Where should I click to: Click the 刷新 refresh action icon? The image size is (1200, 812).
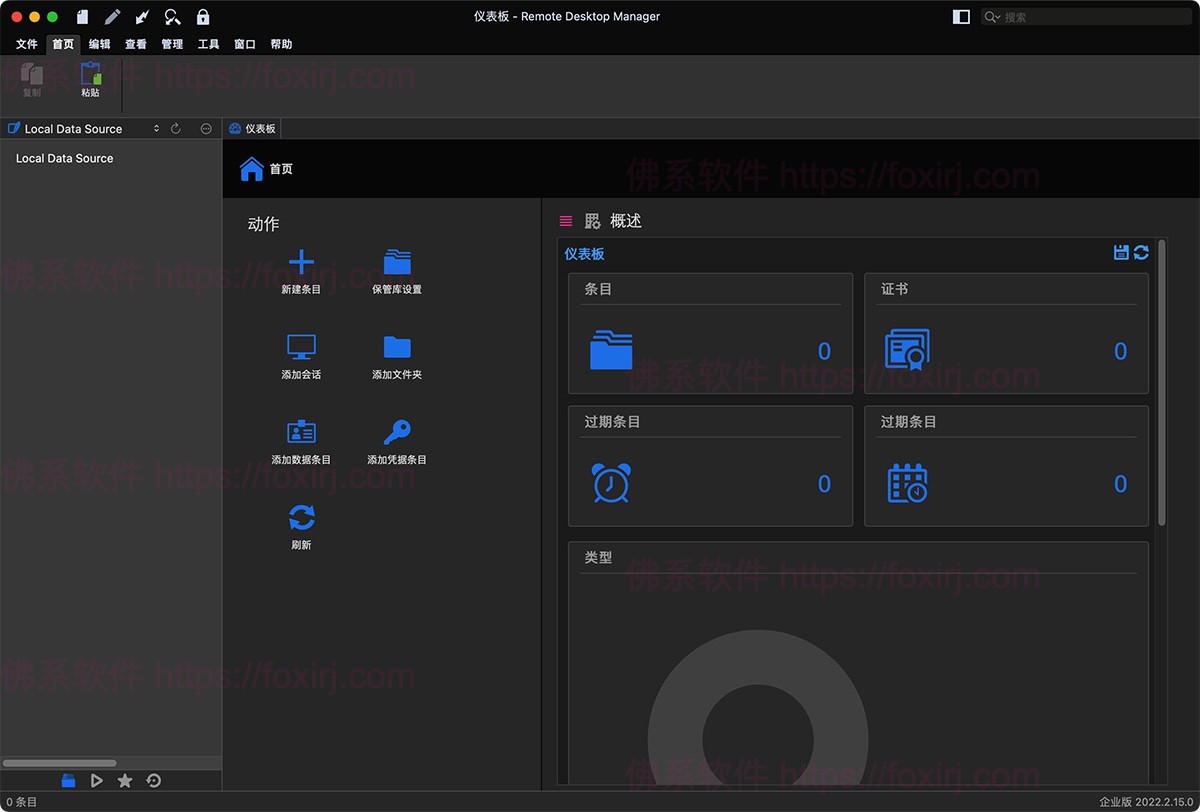coord(301,517)
